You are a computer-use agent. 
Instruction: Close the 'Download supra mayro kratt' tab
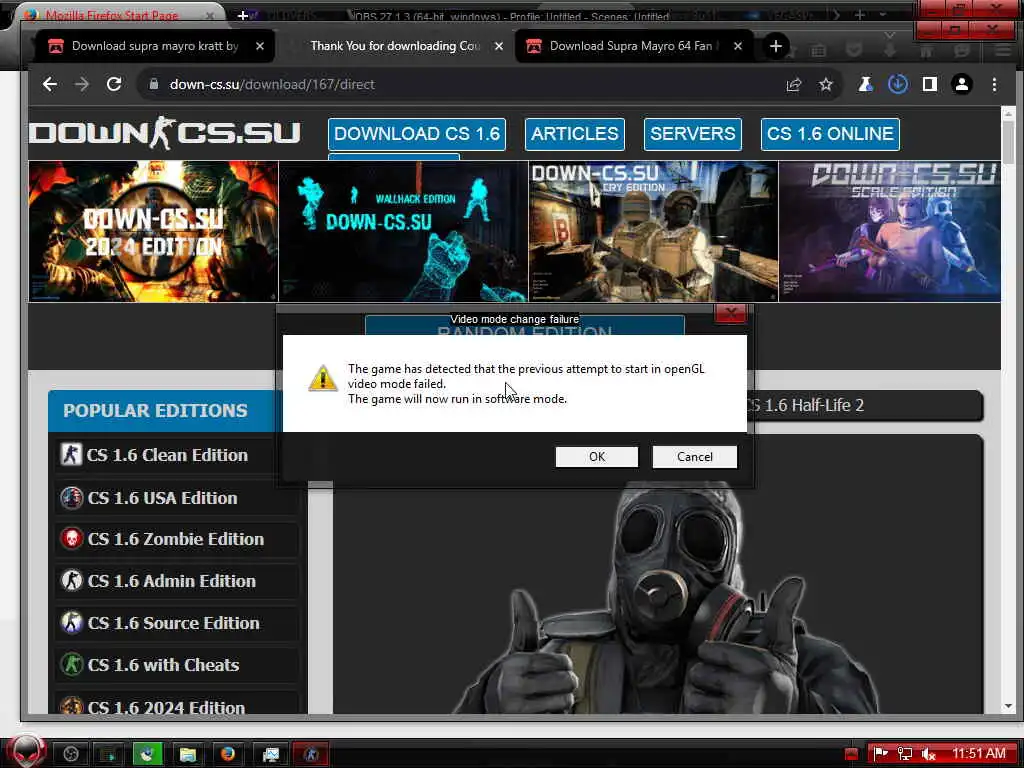pyautogui.click(x=260, y=46)
